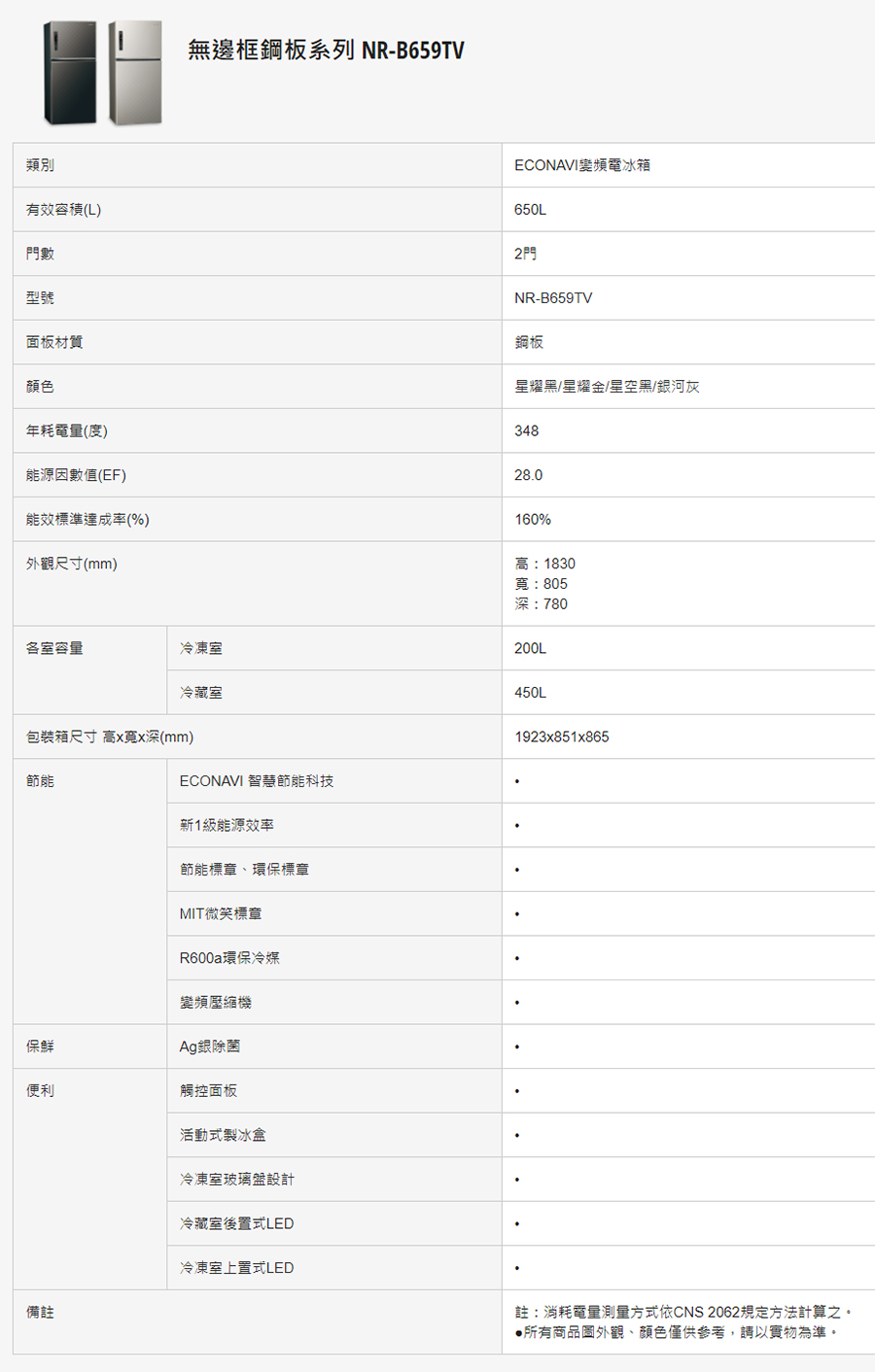
Task: Click the 能源因數值(EF) label
Action: pos(76,475)
